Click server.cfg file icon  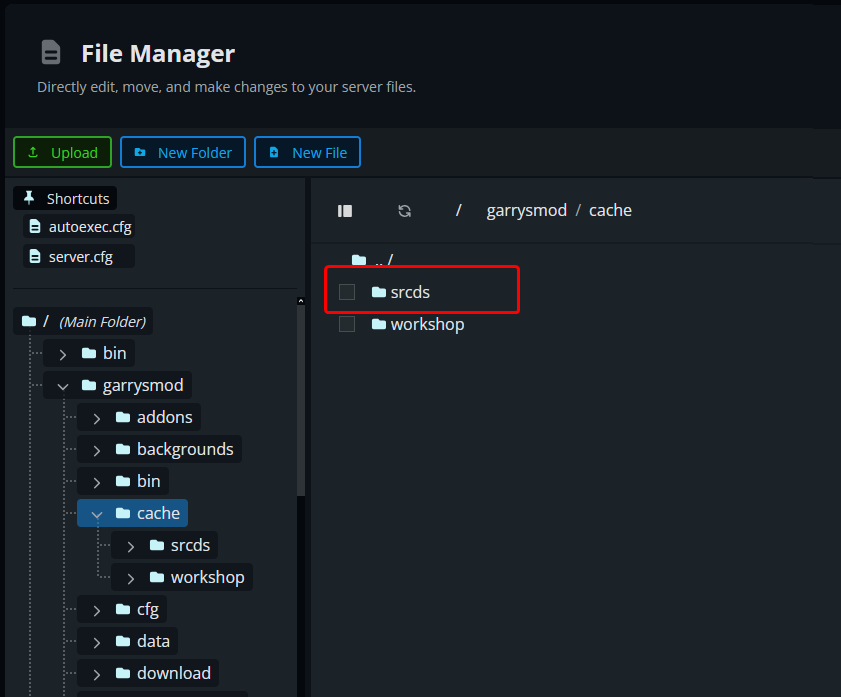point(35,257)
